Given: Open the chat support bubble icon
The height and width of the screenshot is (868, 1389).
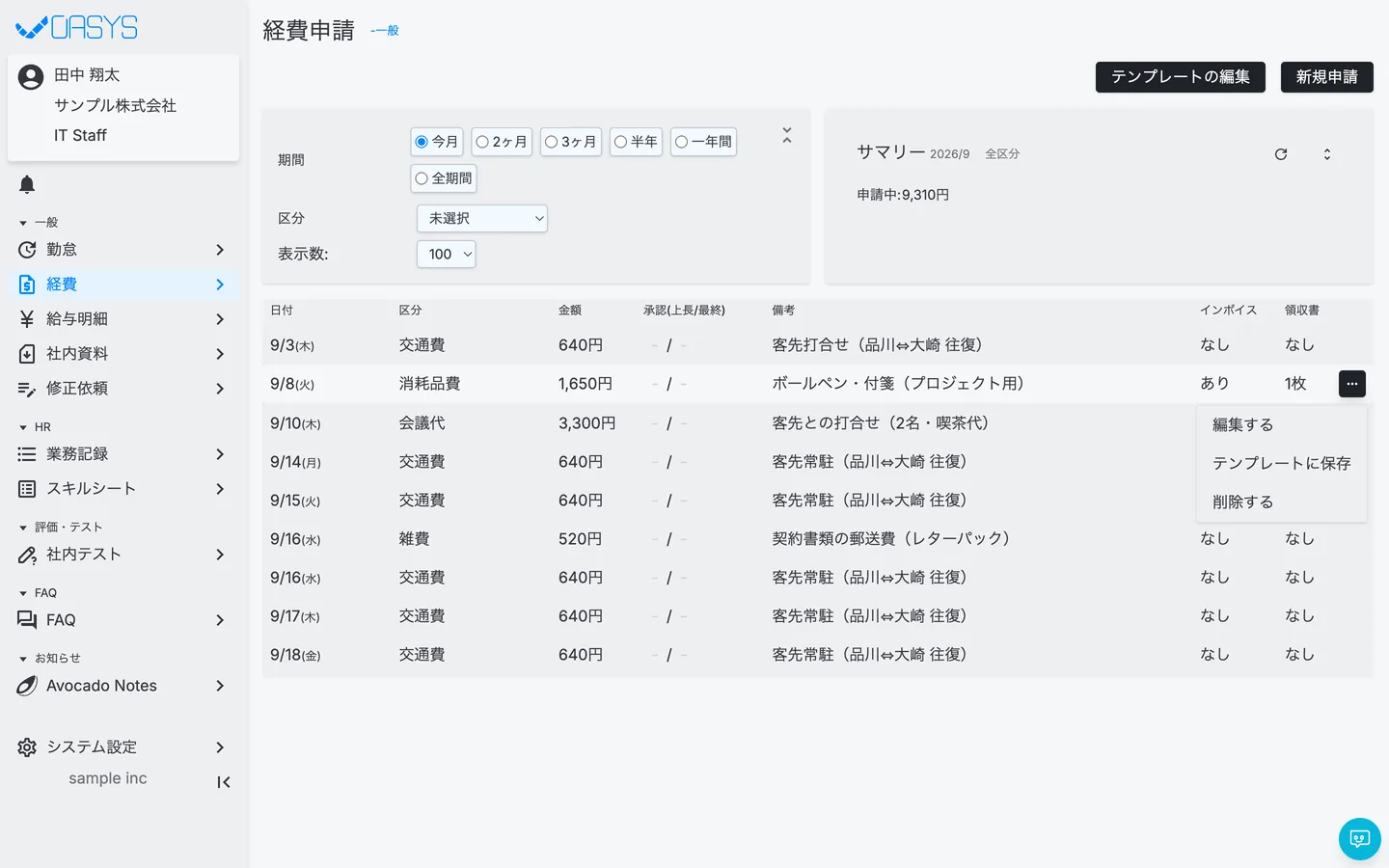Looking at the screenshot, I should [1360, 839].
